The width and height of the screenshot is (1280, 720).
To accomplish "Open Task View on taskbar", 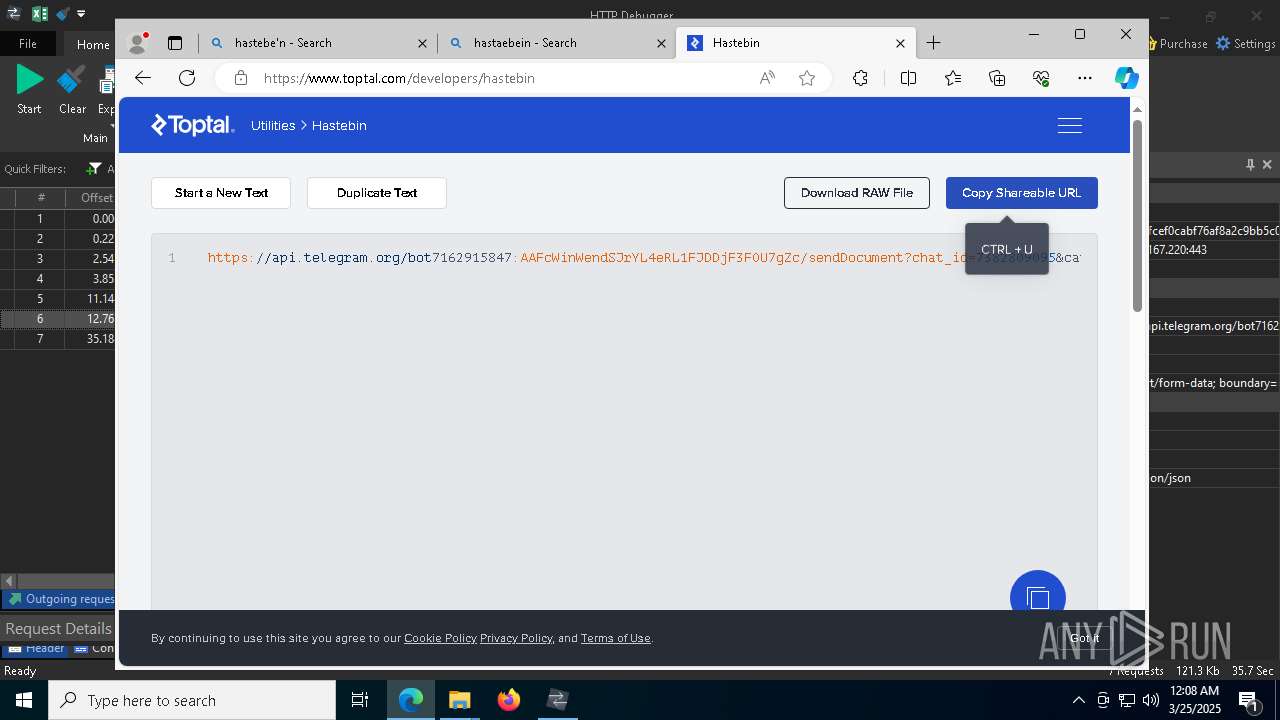I will click(360, 700).
